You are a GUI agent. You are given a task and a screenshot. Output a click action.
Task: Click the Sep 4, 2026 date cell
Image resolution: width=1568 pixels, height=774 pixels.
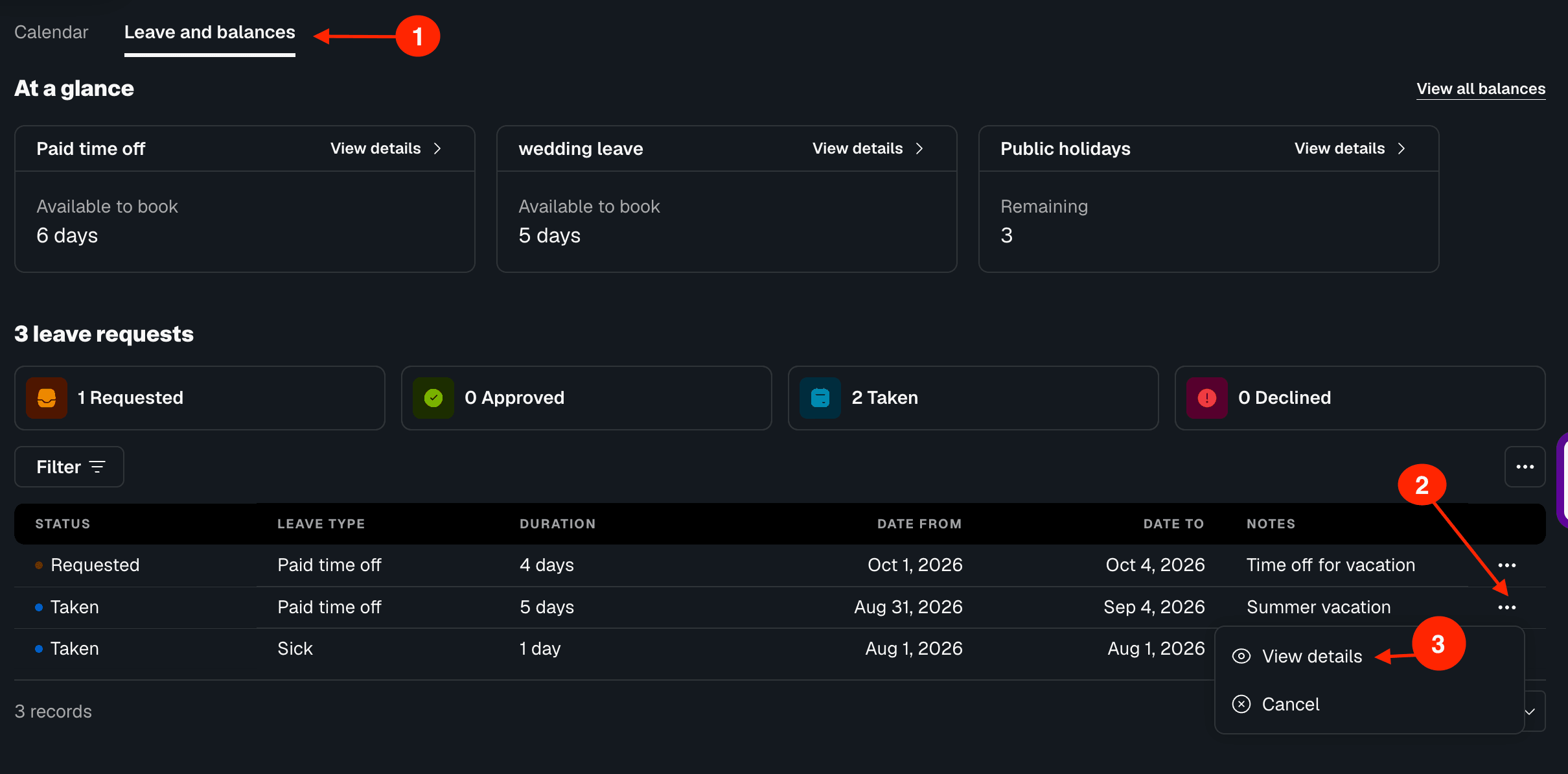(x=1154, y=607)
